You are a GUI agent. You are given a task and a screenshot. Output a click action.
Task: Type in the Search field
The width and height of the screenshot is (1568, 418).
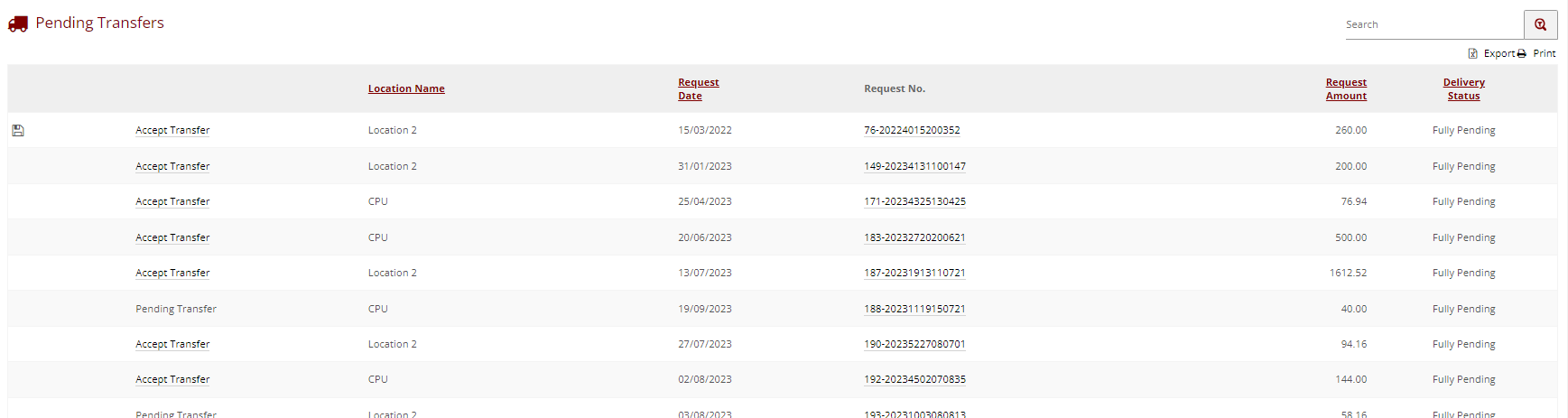click(x=1433, y=24)
